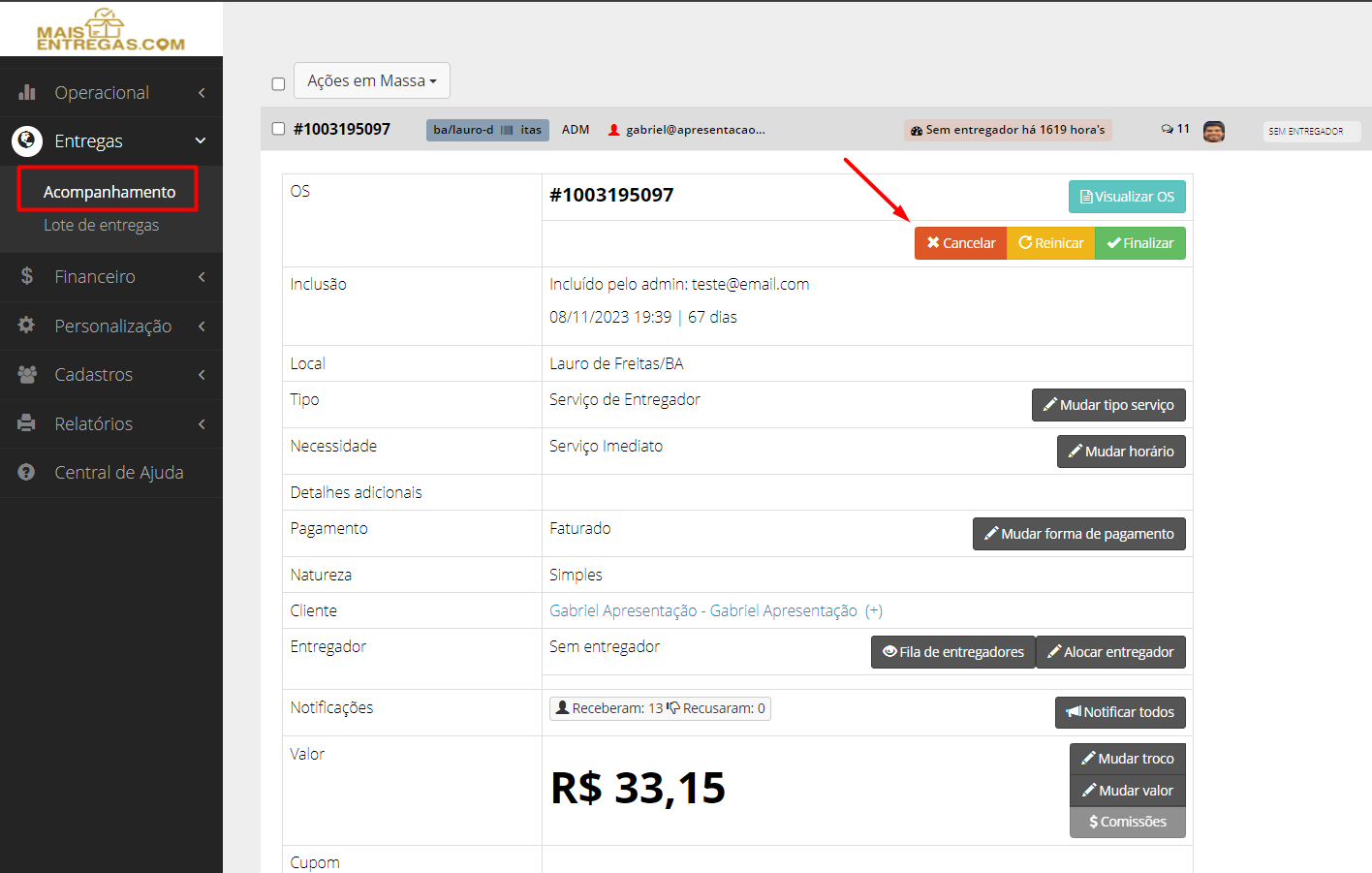Open the Ações em Massa dropdown
Screen dimensions: 1372x873
372,80
